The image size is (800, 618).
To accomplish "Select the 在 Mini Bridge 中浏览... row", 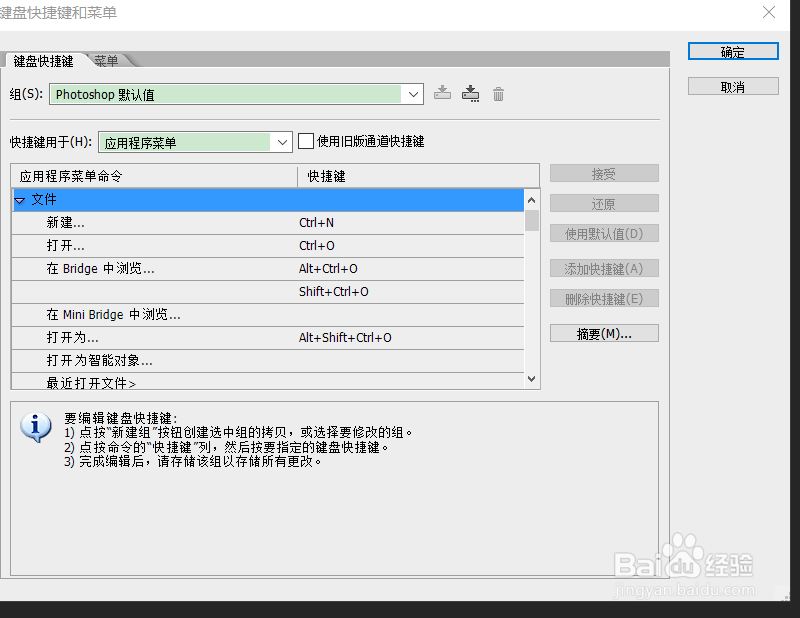I will point(268,315).
